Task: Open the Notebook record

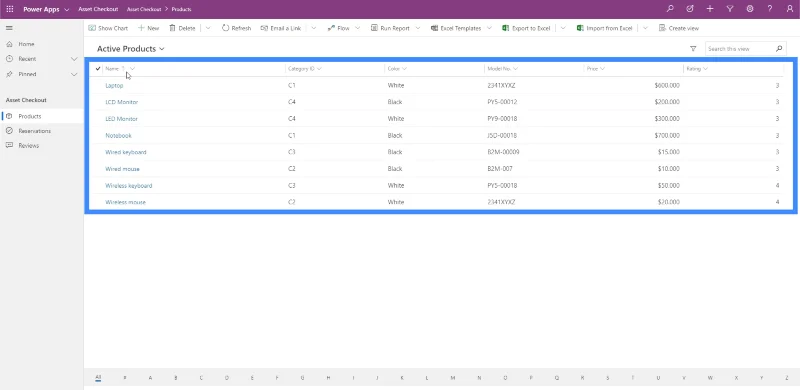Action: click(118, 136)
